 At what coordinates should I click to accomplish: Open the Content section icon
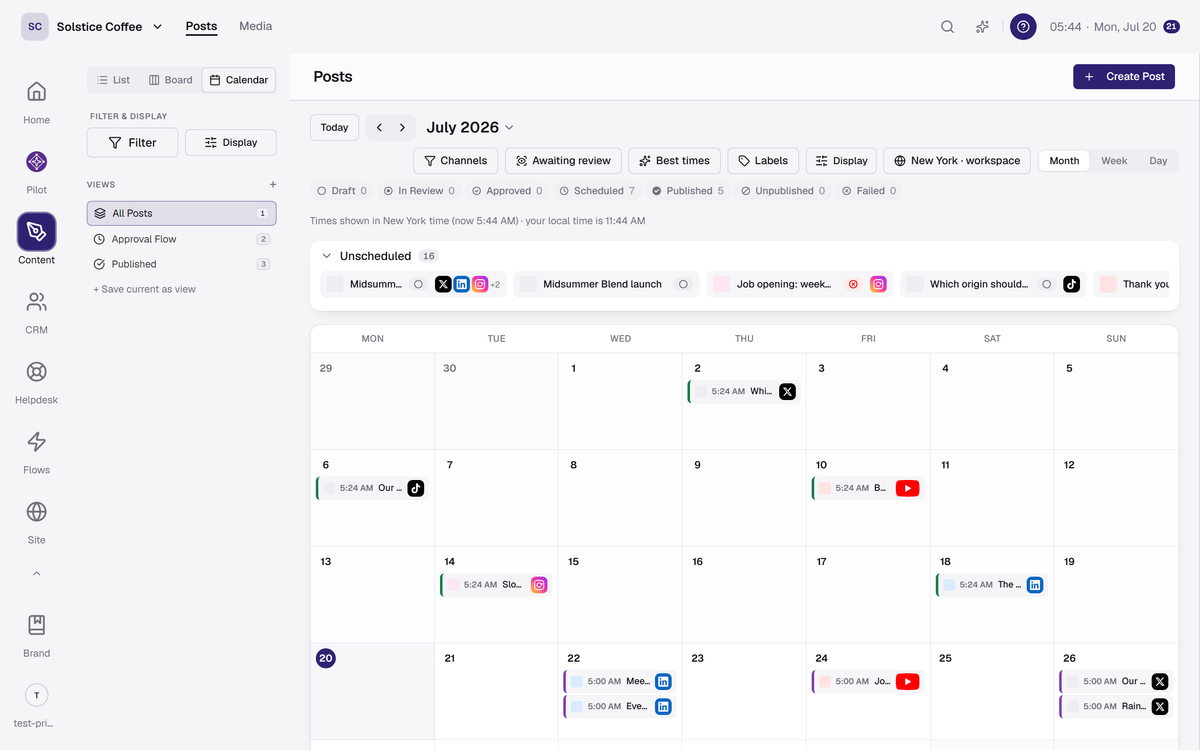tap(36, 232)
